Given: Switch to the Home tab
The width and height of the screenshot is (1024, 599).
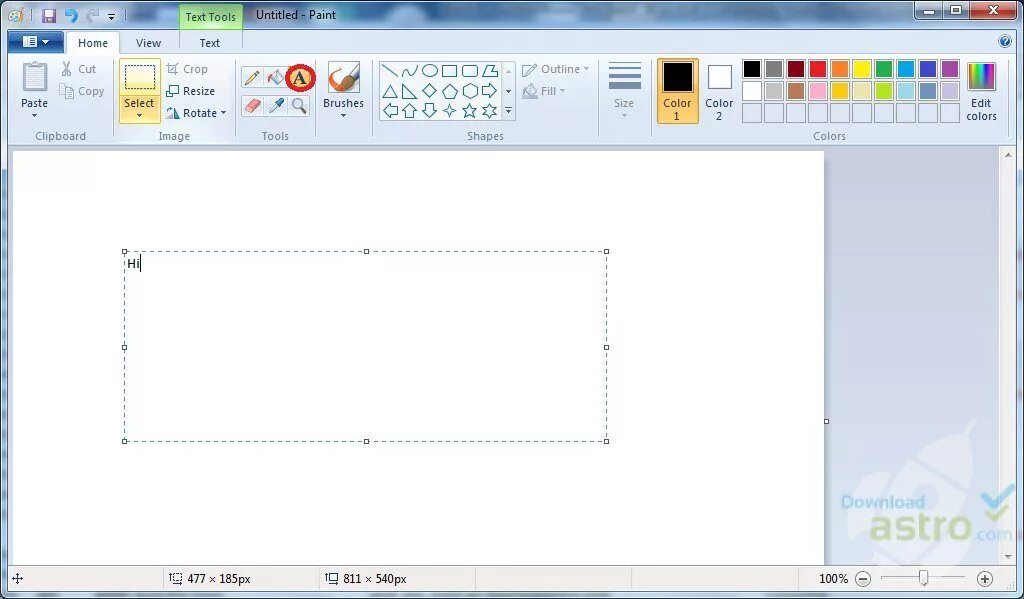Looking at the screenshot, I should pyautogui.click(x=93, y=43).
